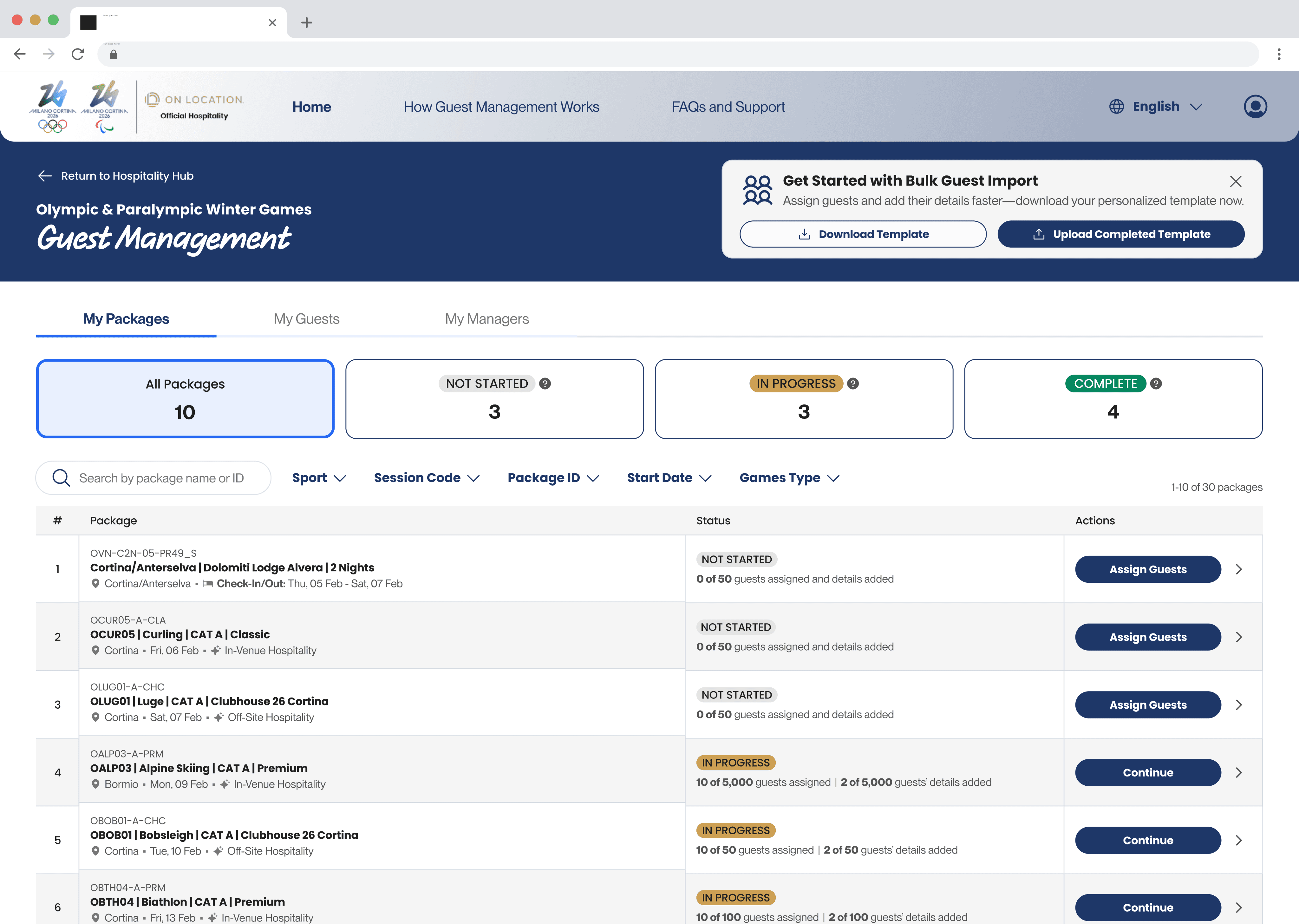
Task: Open the Session Code filter dropdown
Action: 427,478
